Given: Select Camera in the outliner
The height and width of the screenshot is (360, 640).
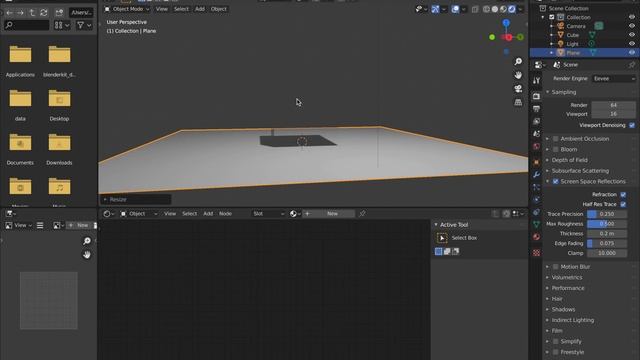Looking at the screenshot, I should pyautogui.click(x=576, y=26).
